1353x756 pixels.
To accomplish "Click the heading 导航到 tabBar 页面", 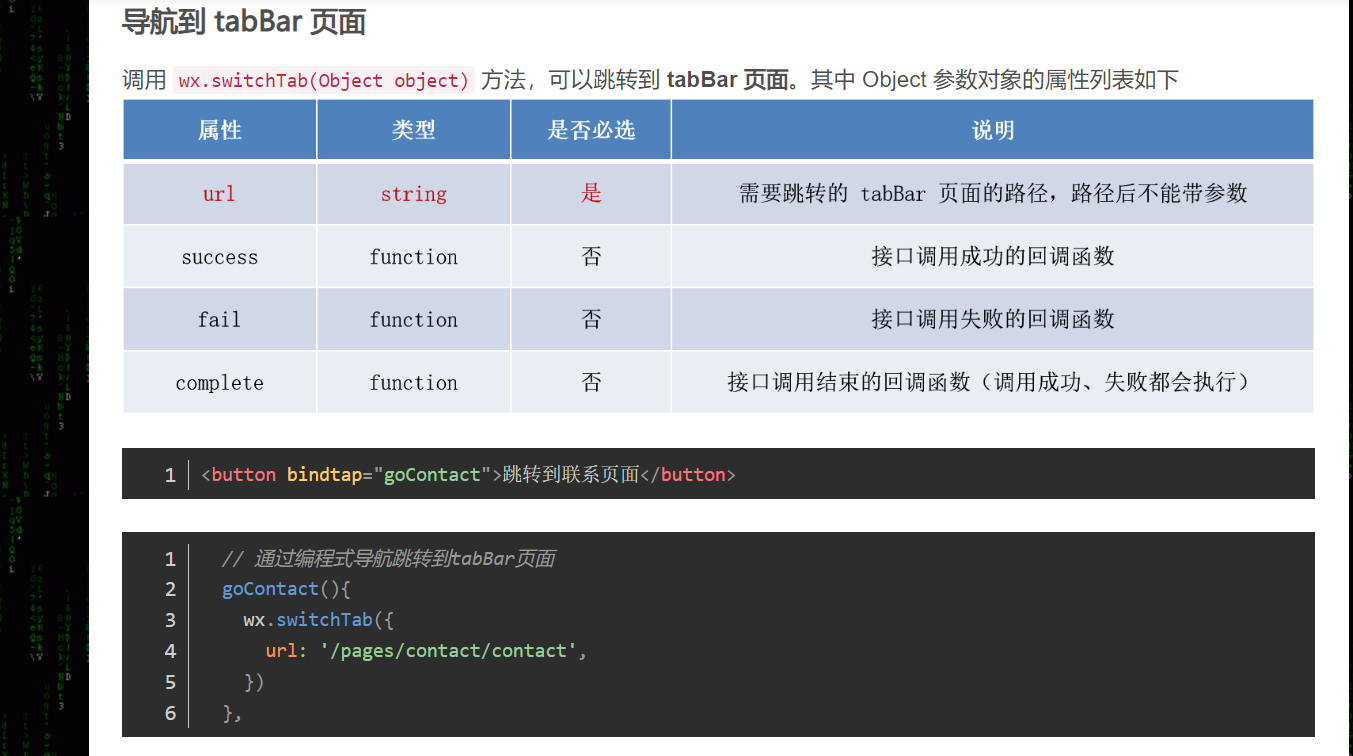I will point(243,21).
